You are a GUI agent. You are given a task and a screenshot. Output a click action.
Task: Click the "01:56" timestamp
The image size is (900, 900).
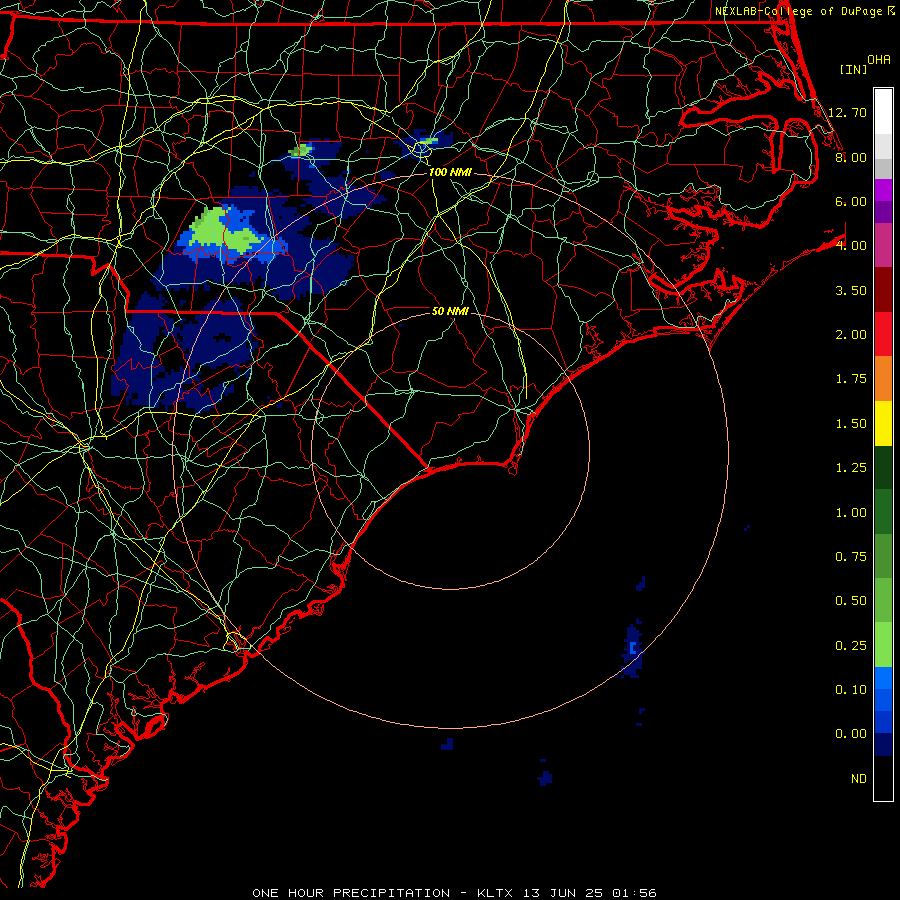(x=634, y=893)
